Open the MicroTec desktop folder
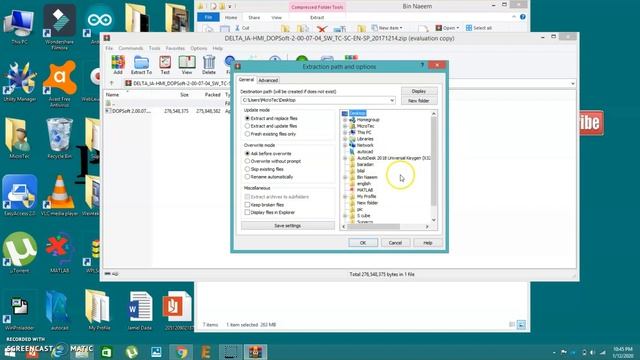The image size is (640, 360). coord(19,138)
